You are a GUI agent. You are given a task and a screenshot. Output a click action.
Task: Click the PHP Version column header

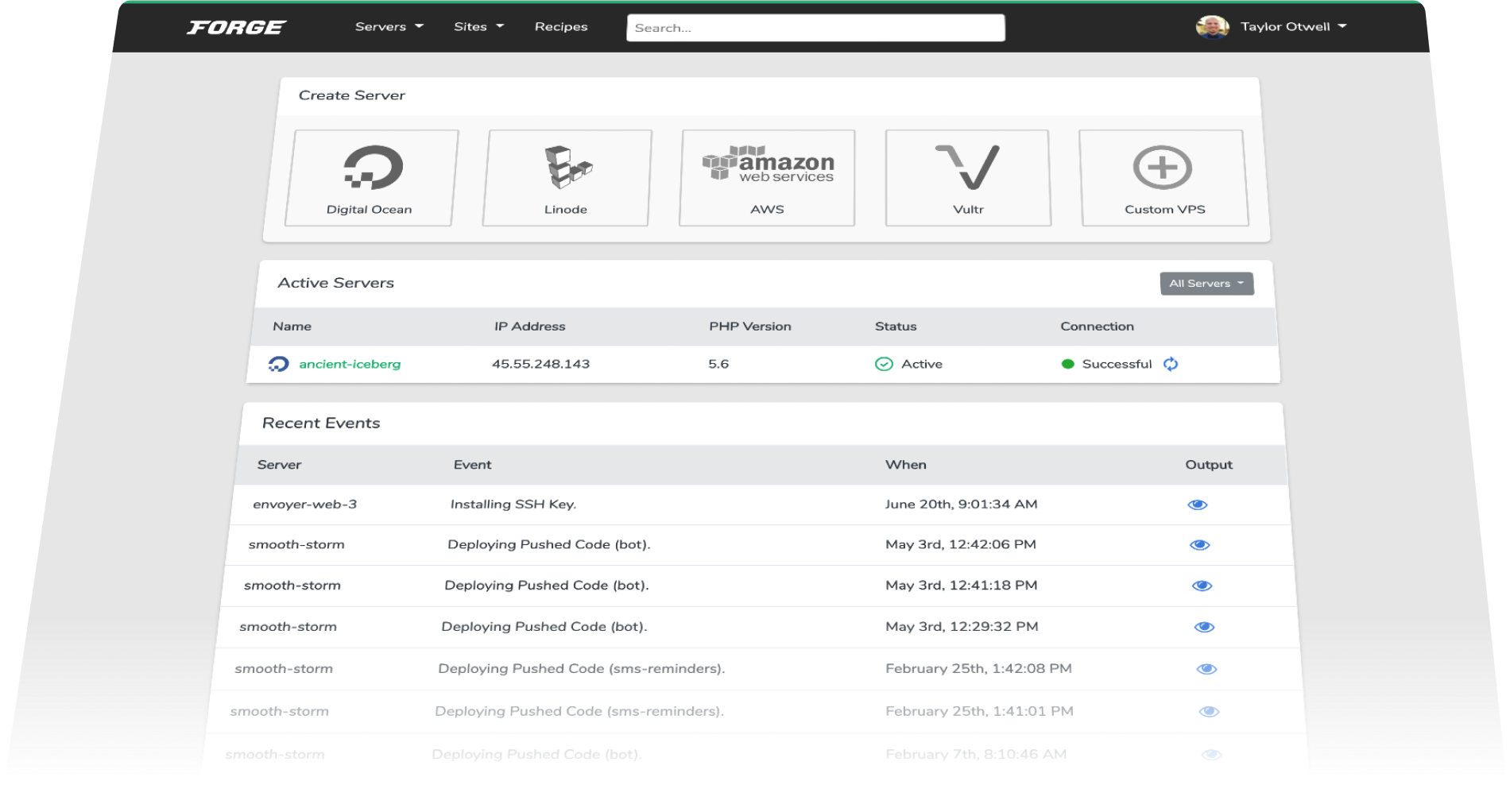[750, 327]
